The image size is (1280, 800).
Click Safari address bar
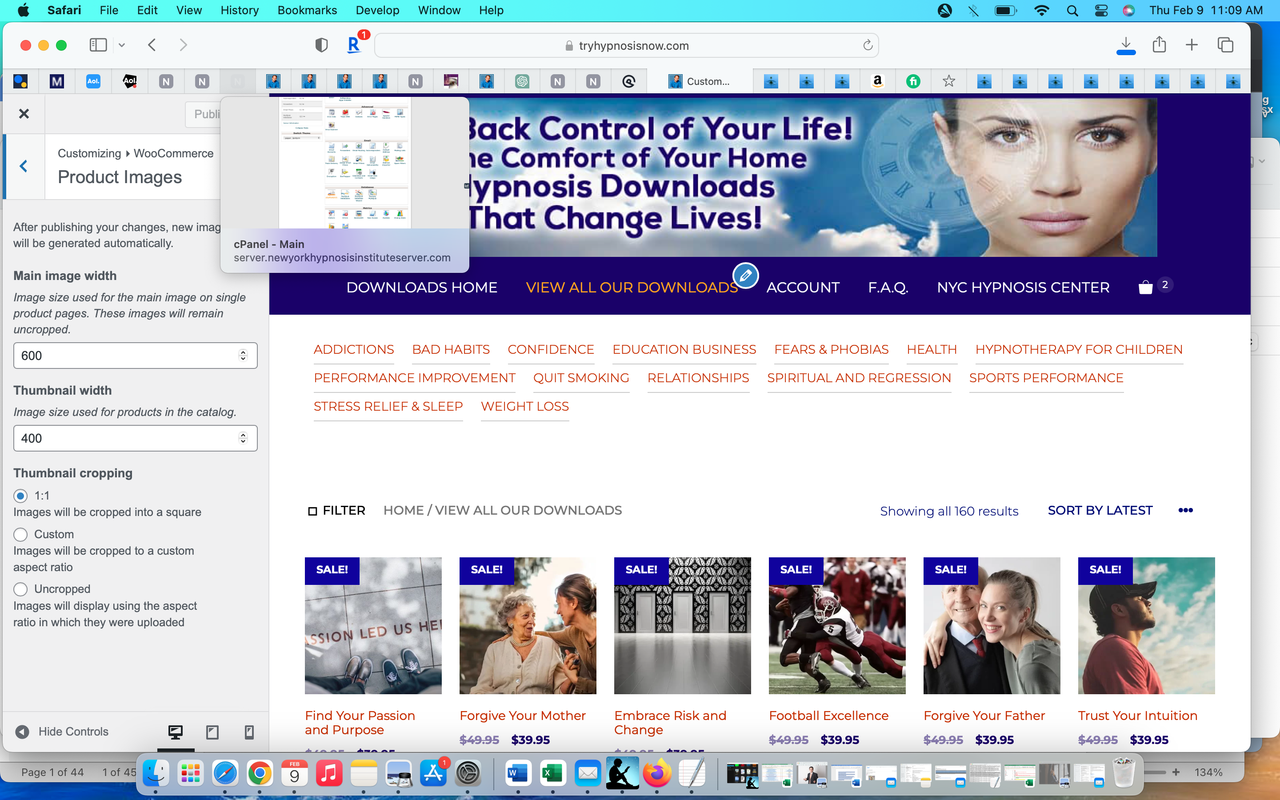[x=627, y=45]
